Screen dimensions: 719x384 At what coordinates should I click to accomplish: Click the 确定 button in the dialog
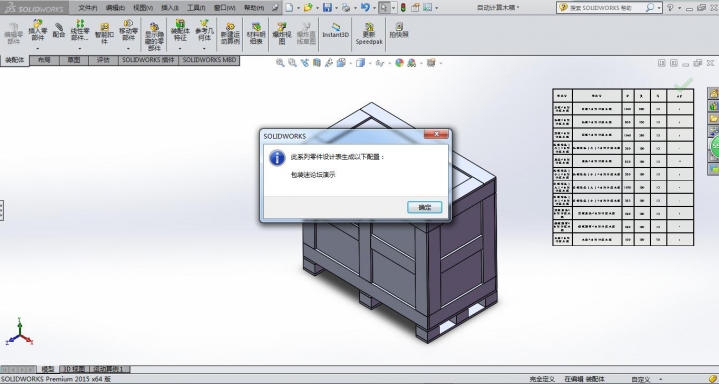pyautogui.click(x=424, y=207)
